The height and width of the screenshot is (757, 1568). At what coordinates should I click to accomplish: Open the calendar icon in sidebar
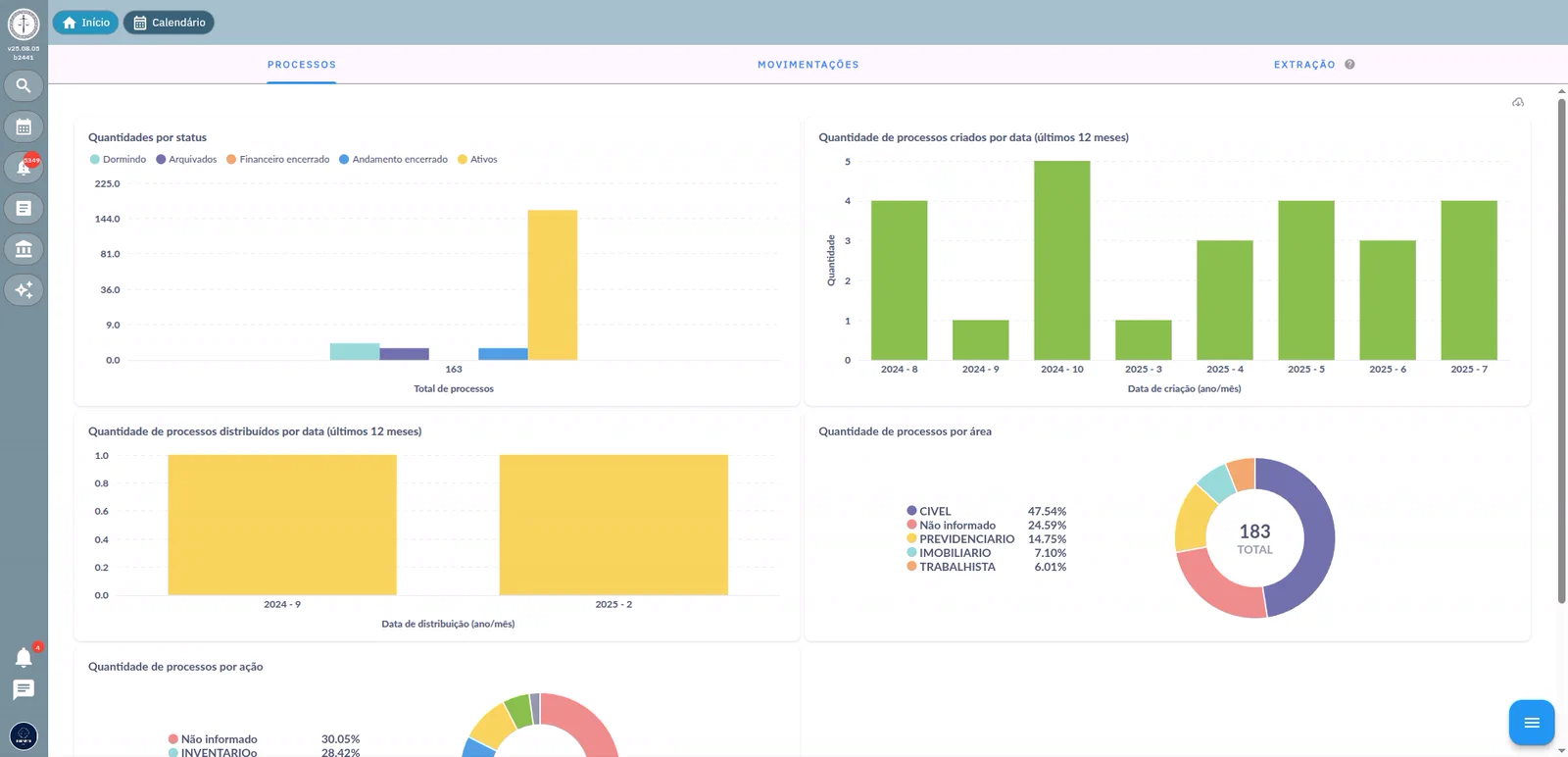tap(24, 126)
